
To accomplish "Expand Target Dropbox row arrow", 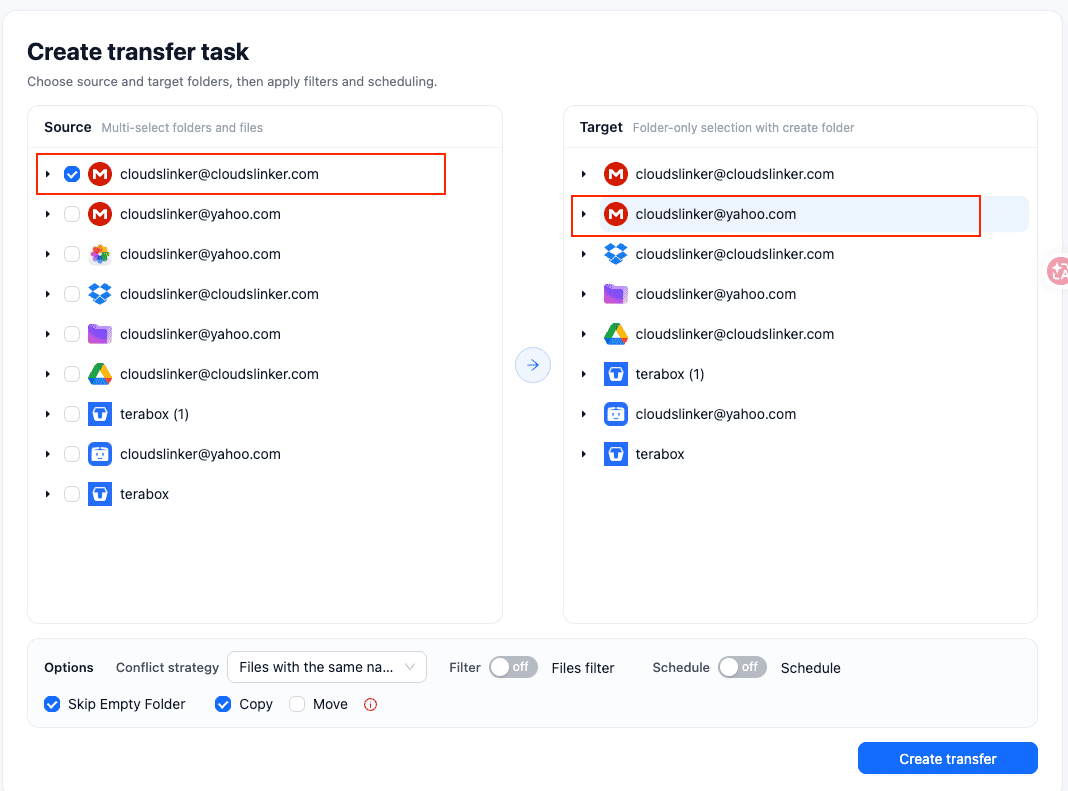I will click(584, 254).
